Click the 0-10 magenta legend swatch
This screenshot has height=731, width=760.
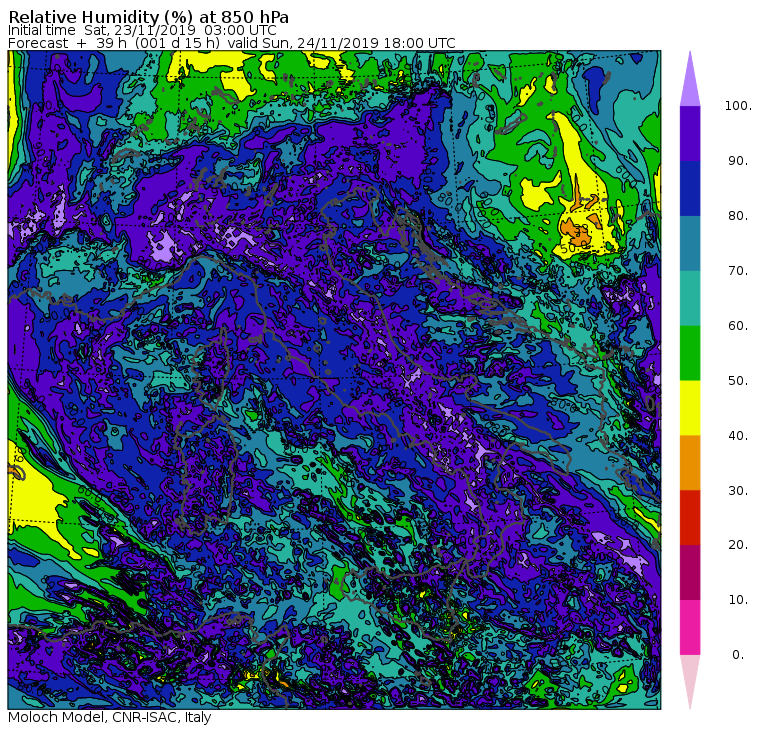(690, 628)
